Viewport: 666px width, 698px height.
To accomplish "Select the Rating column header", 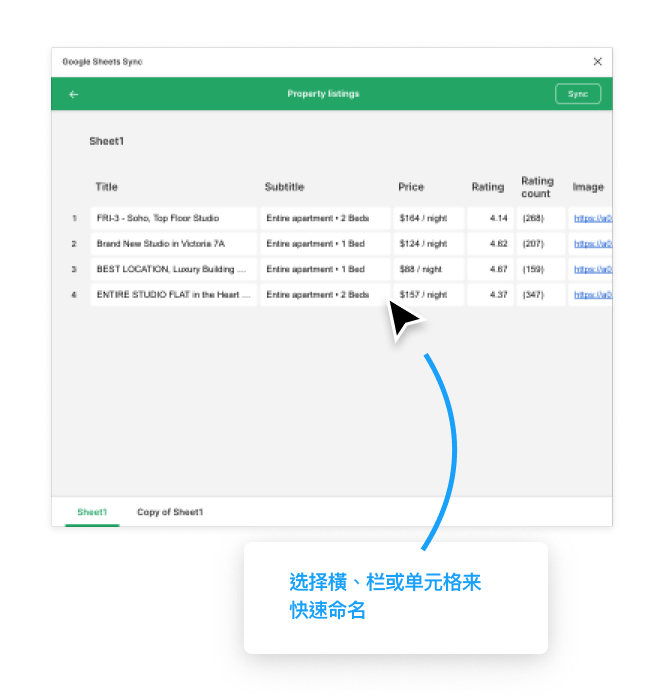I will coord(488,187).
